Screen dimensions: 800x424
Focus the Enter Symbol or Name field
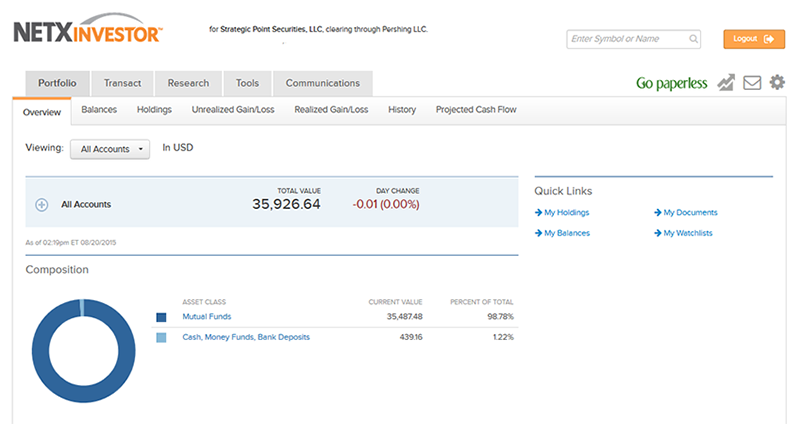(633, 39)
